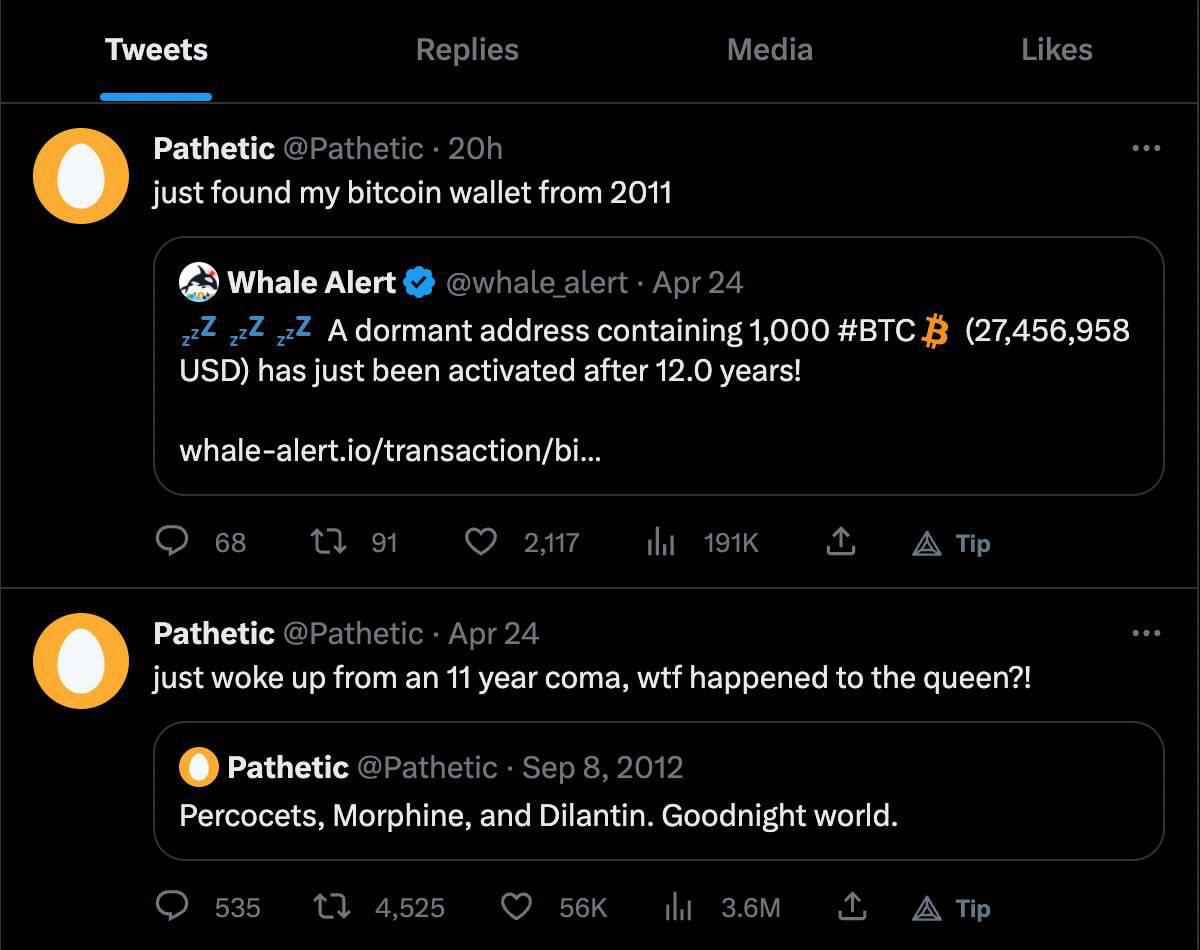This screenshot has width=1200, height=950.
Task: Share the bitcoin wallet tweet
Action: (841, 542)
